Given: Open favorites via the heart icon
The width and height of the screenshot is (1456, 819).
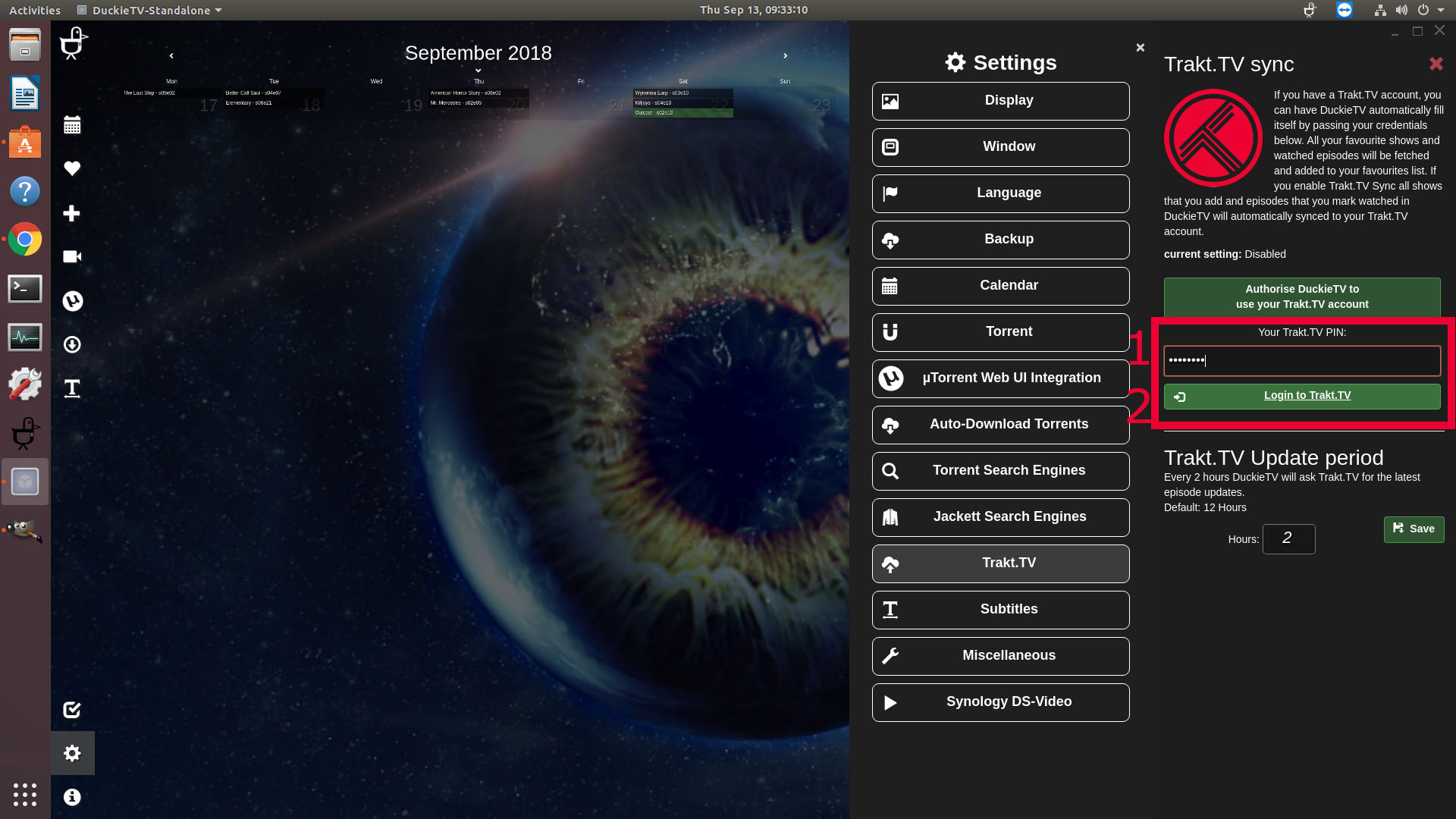Looking at the screenshot, I should click(72, 168).
